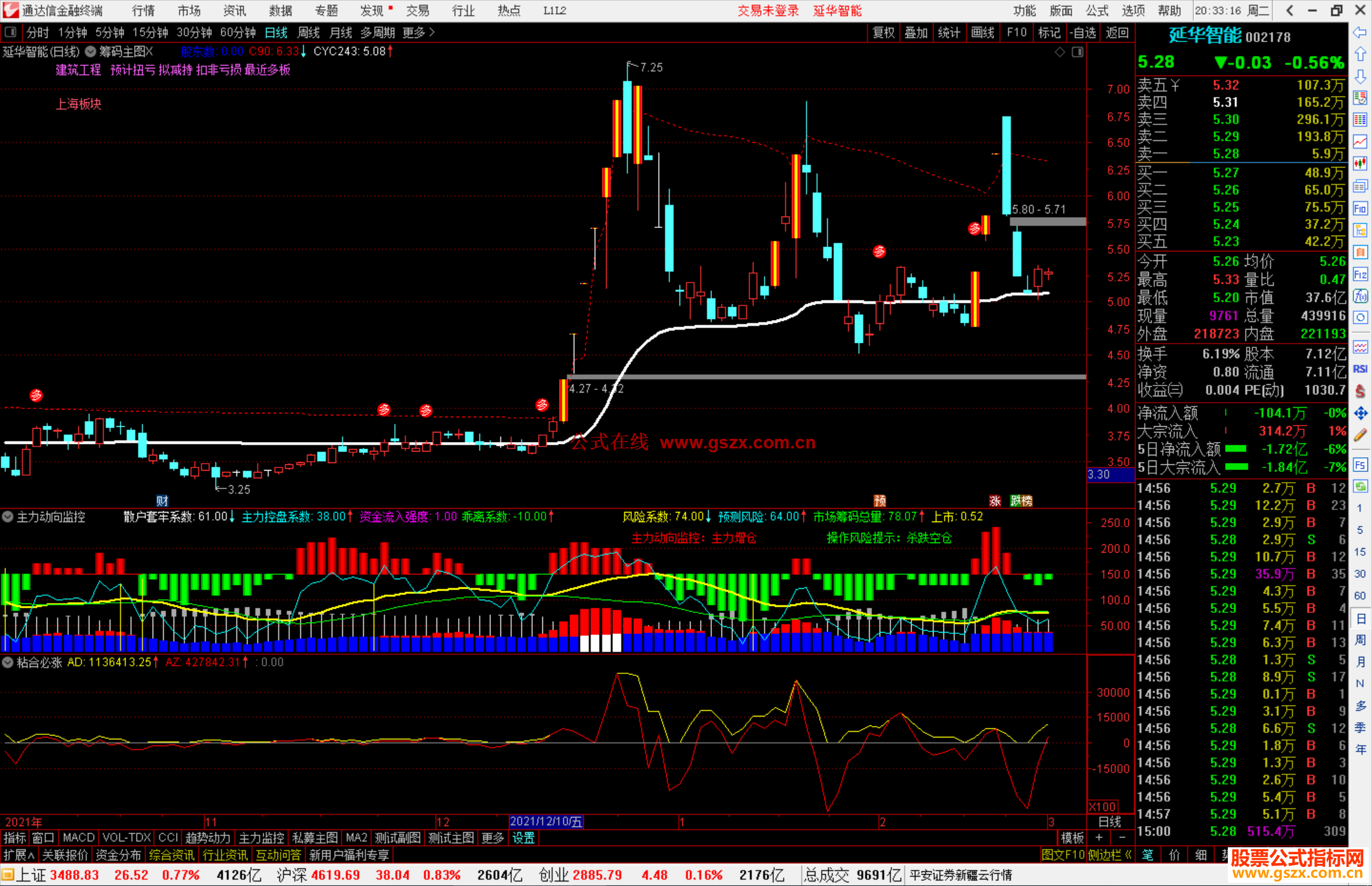1372x886 pixels.
Task: Click the diamond icon at chart corner
Action: pyautogui.click(x=1059, y=52)
